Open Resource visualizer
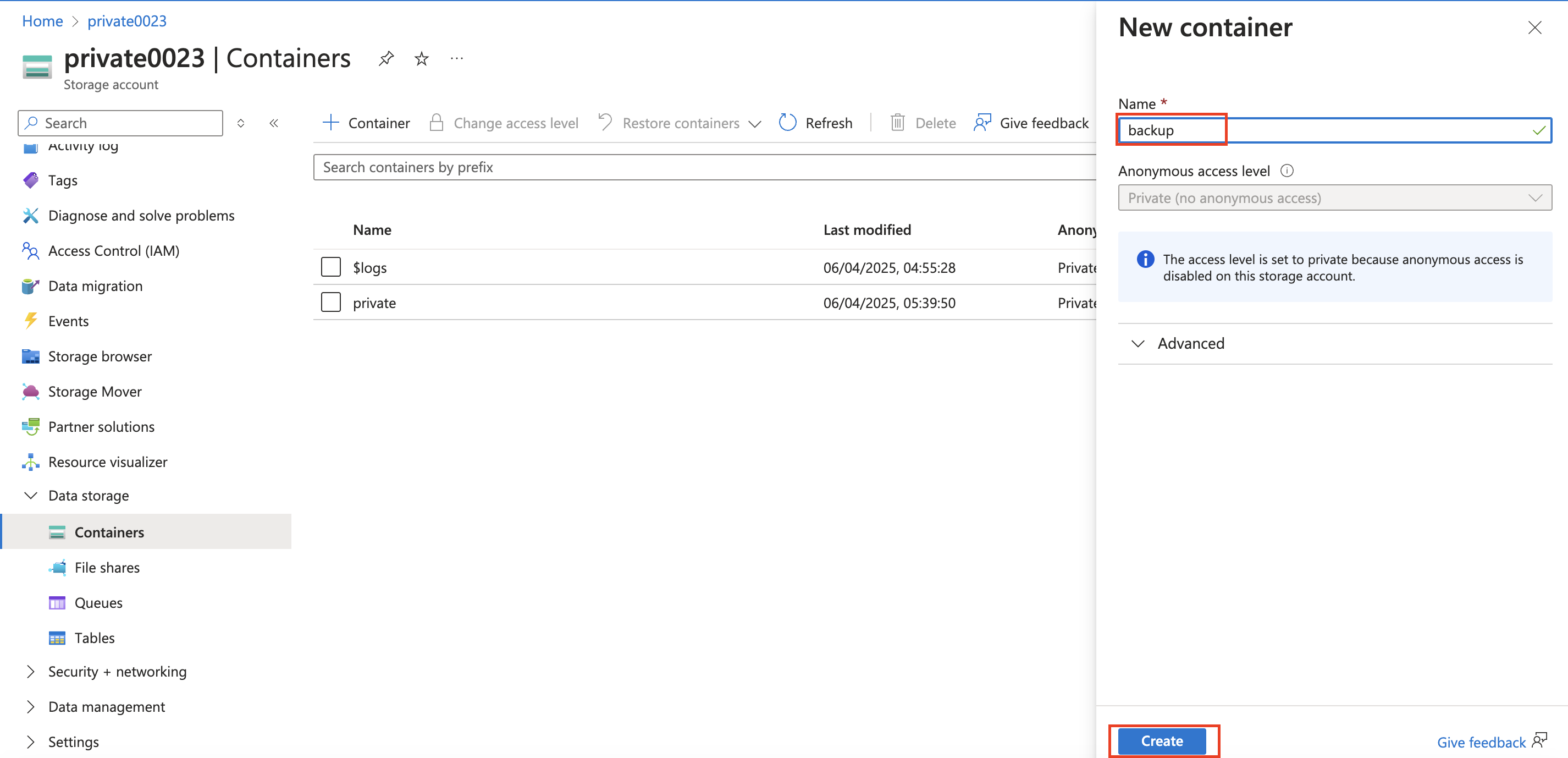This screenshot has height=758, width=1568. click(108, 462)
